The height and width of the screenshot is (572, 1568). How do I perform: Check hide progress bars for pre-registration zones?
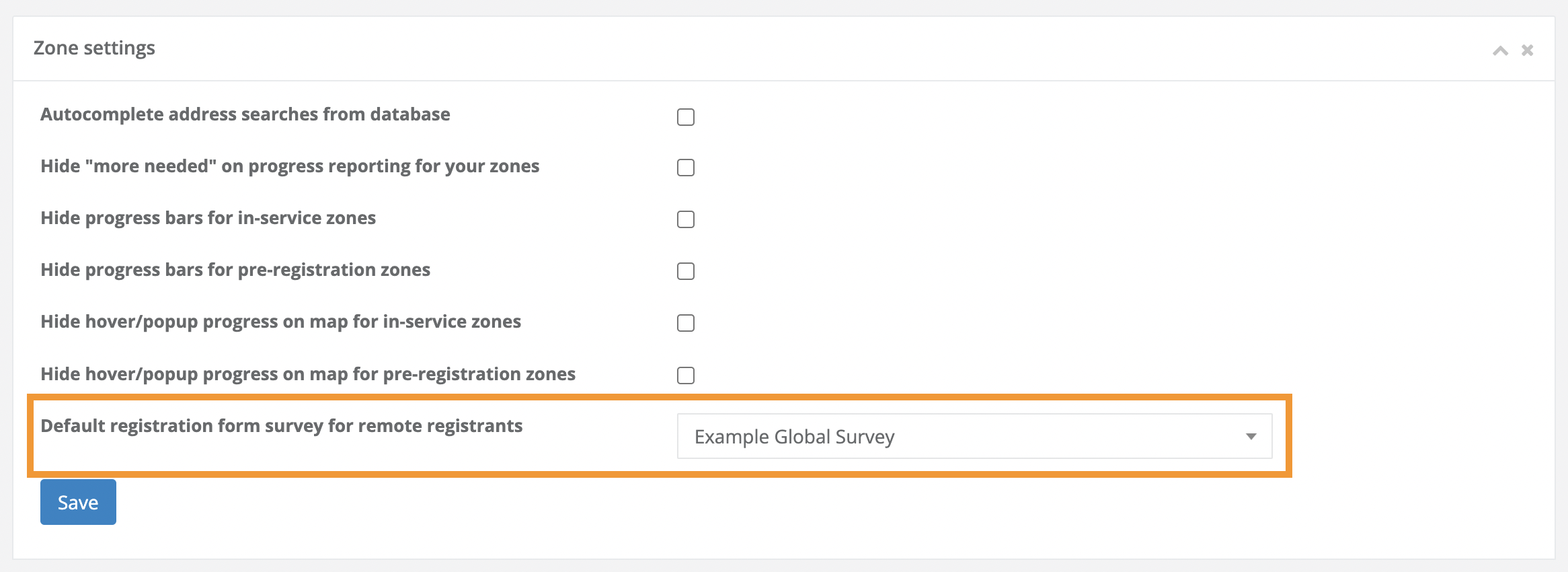[x=685, y=271]
